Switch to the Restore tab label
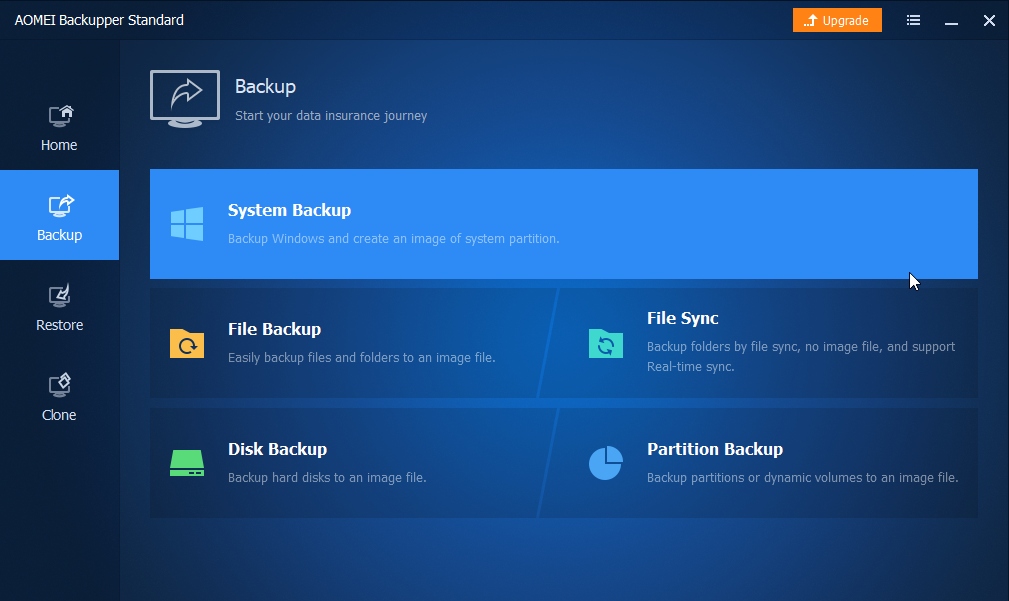The image size is (1009, 601). (60, 326)
